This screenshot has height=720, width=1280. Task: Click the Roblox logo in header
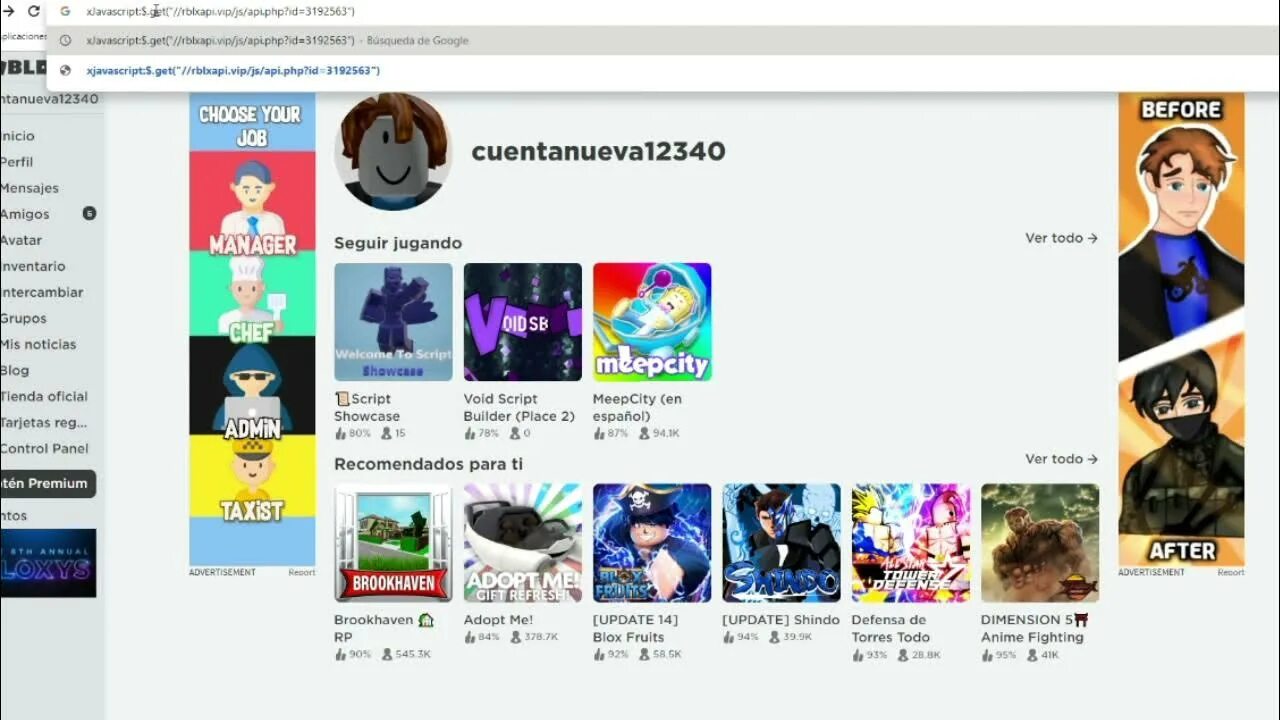[23, 68]
